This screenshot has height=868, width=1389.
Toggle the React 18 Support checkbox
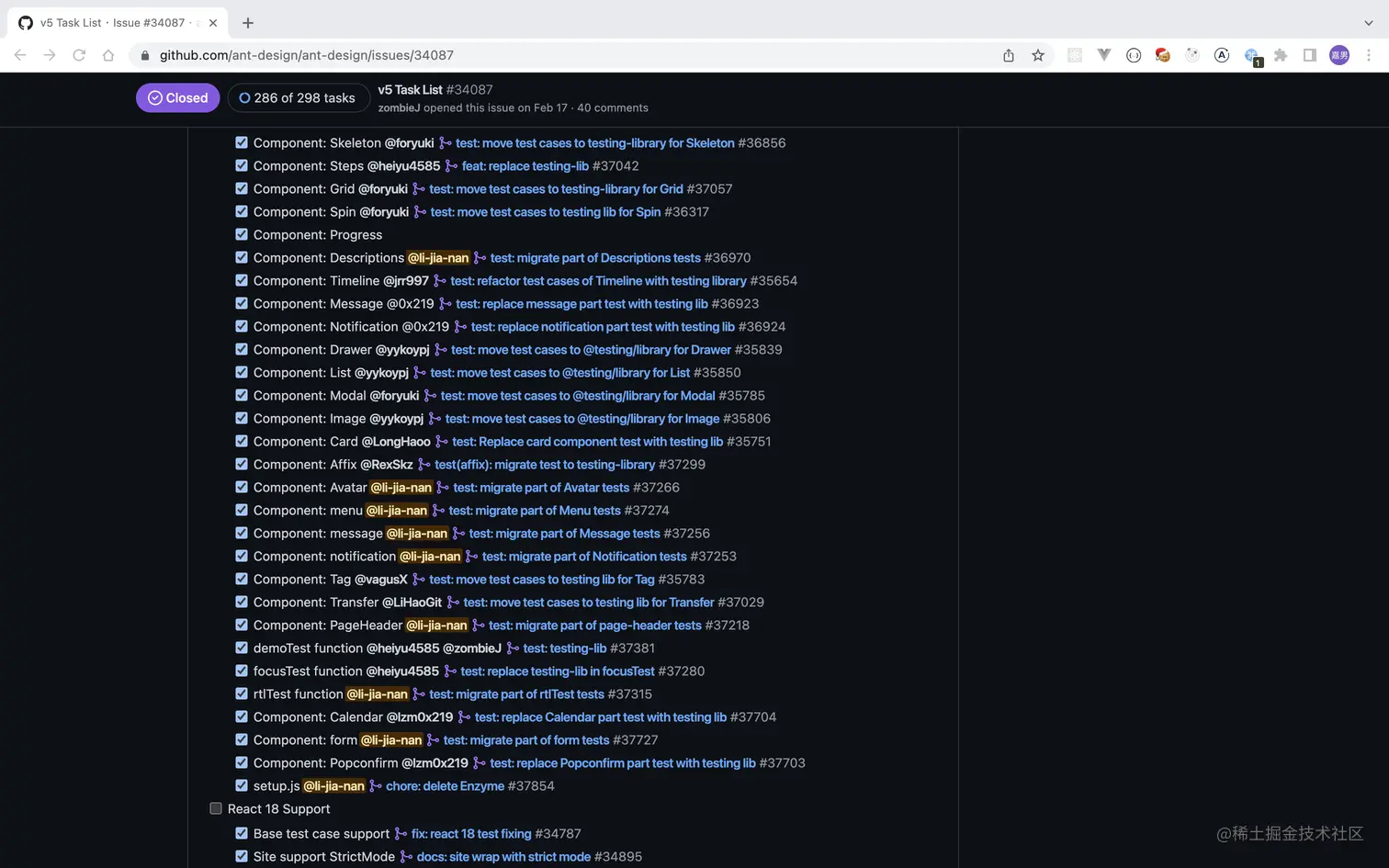(x=216, y=808)
